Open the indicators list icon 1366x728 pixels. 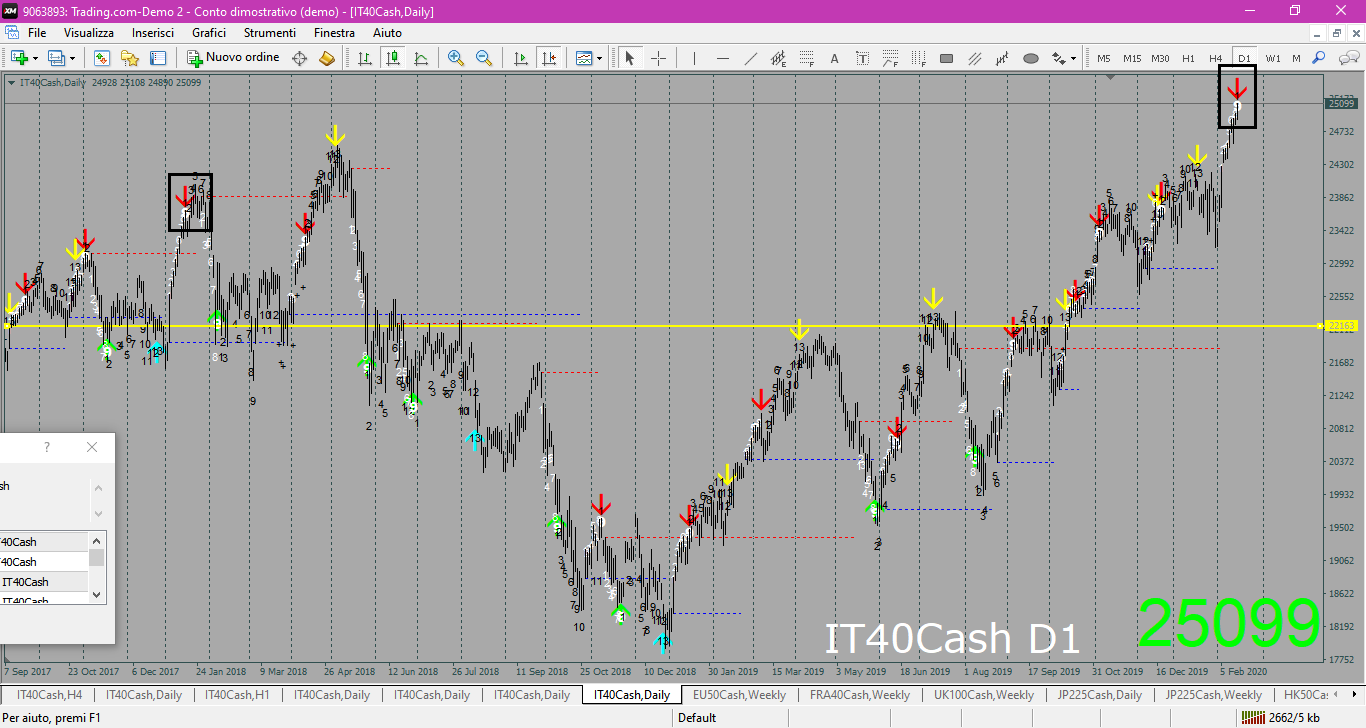[584, 58]
